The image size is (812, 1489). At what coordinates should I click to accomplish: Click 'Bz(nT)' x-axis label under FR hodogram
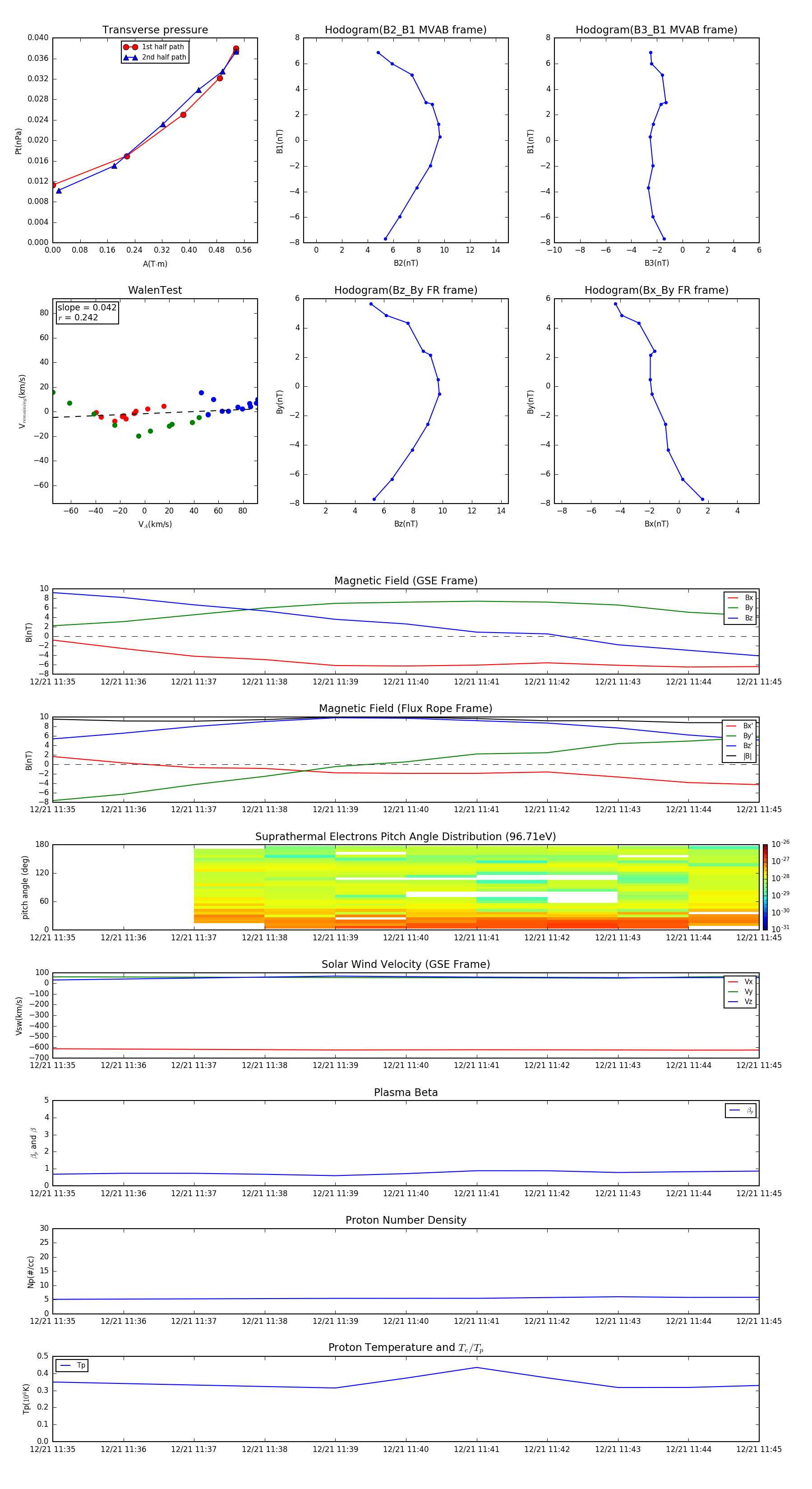tap(406, 524)
